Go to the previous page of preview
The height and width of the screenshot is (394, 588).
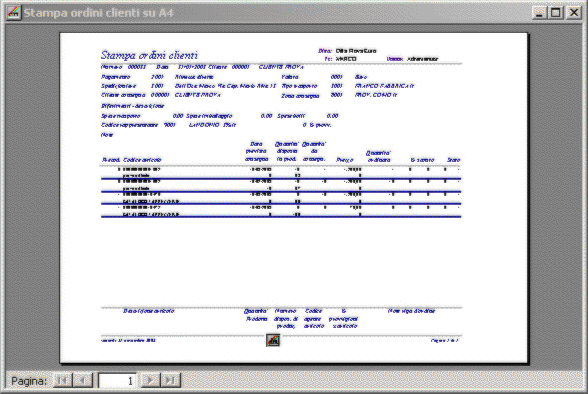[82, 381]
